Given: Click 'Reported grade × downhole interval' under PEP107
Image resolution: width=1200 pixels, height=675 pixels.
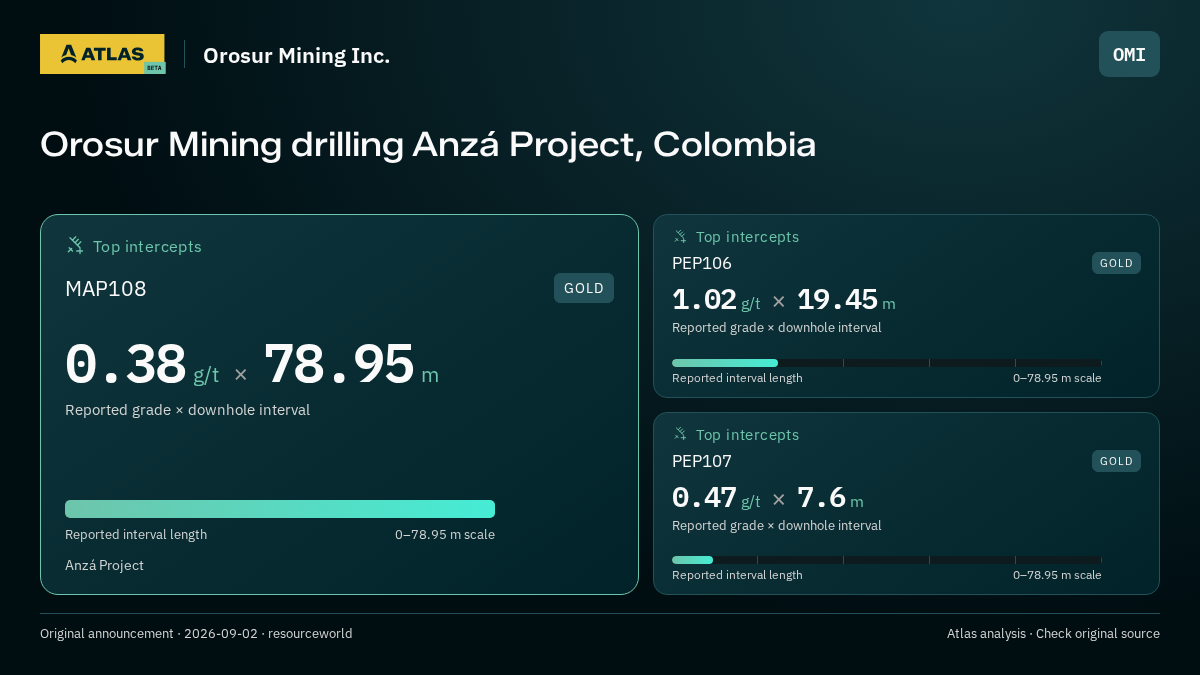Looking at the screenshot, I should click(777, 525).
